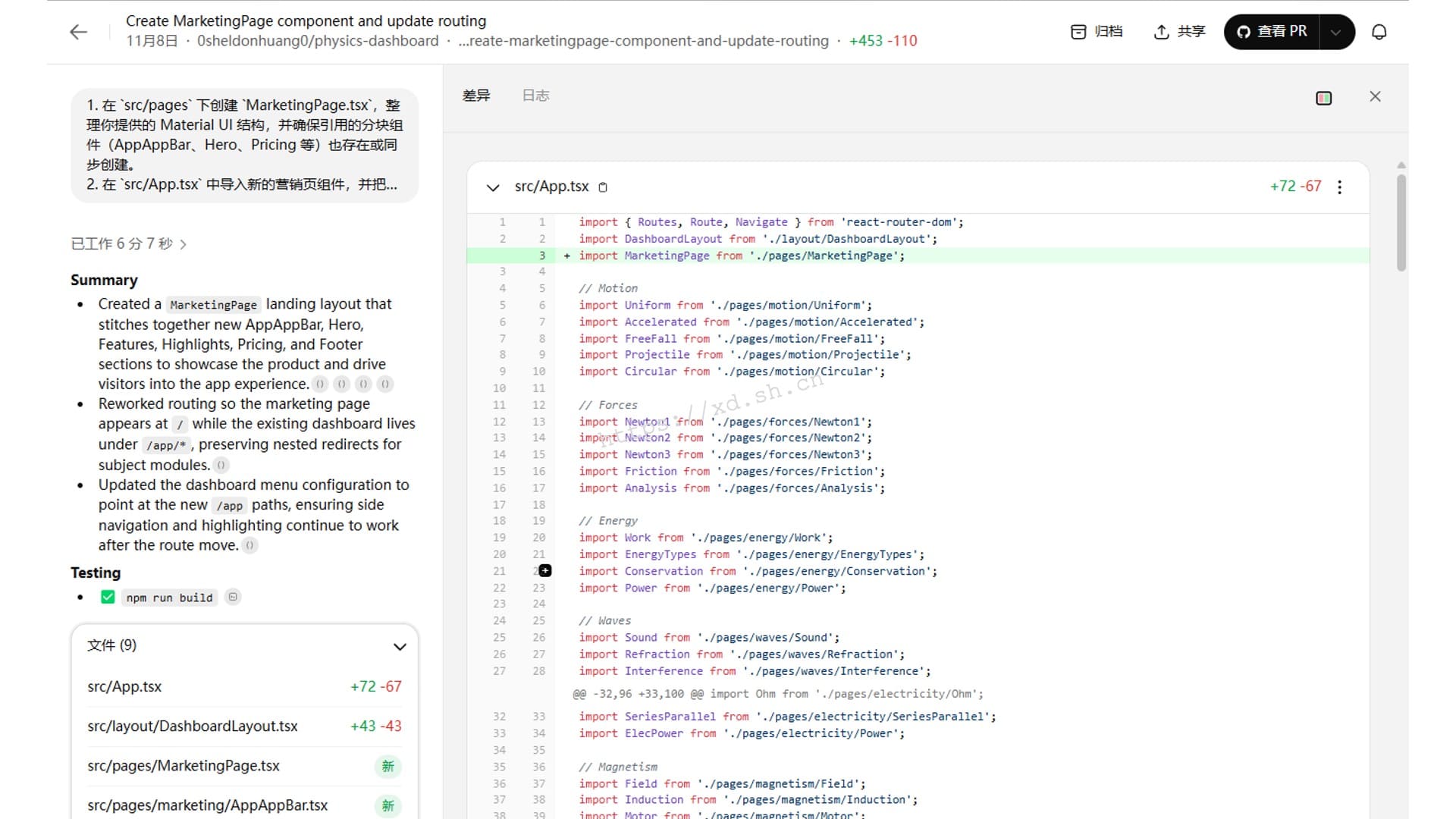Collapse the src/App.tsx diff chevron
1456x819 pixels.
(493, 187)
